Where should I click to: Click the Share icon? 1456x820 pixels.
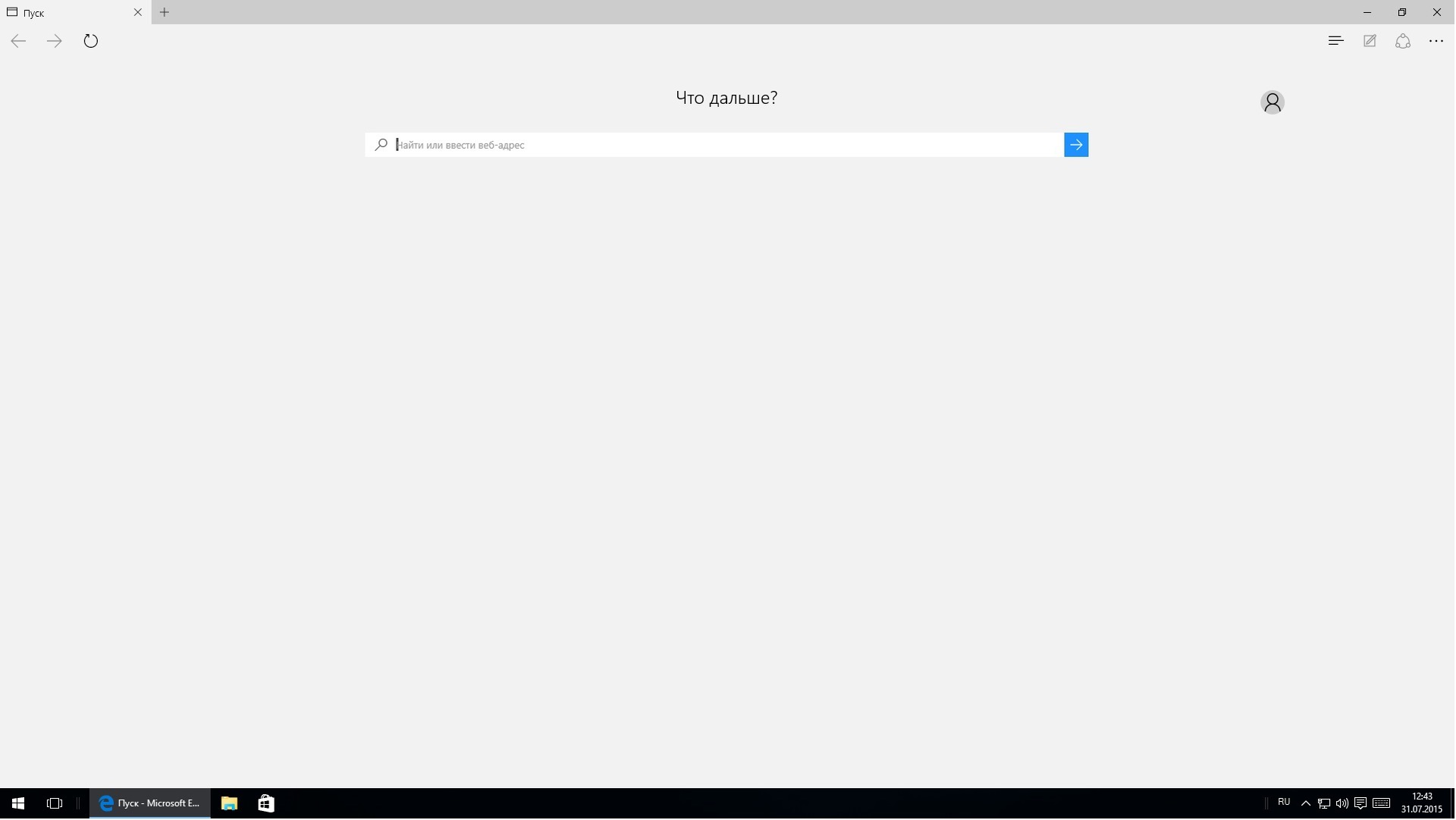1404,41
